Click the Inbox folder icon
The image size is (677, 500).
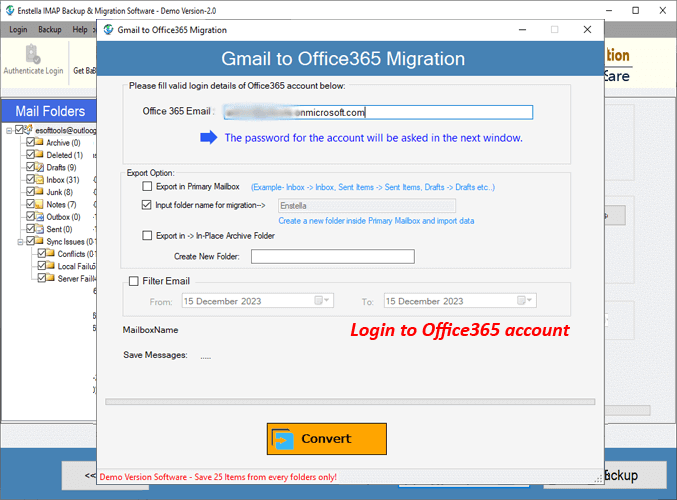point(39,180)
